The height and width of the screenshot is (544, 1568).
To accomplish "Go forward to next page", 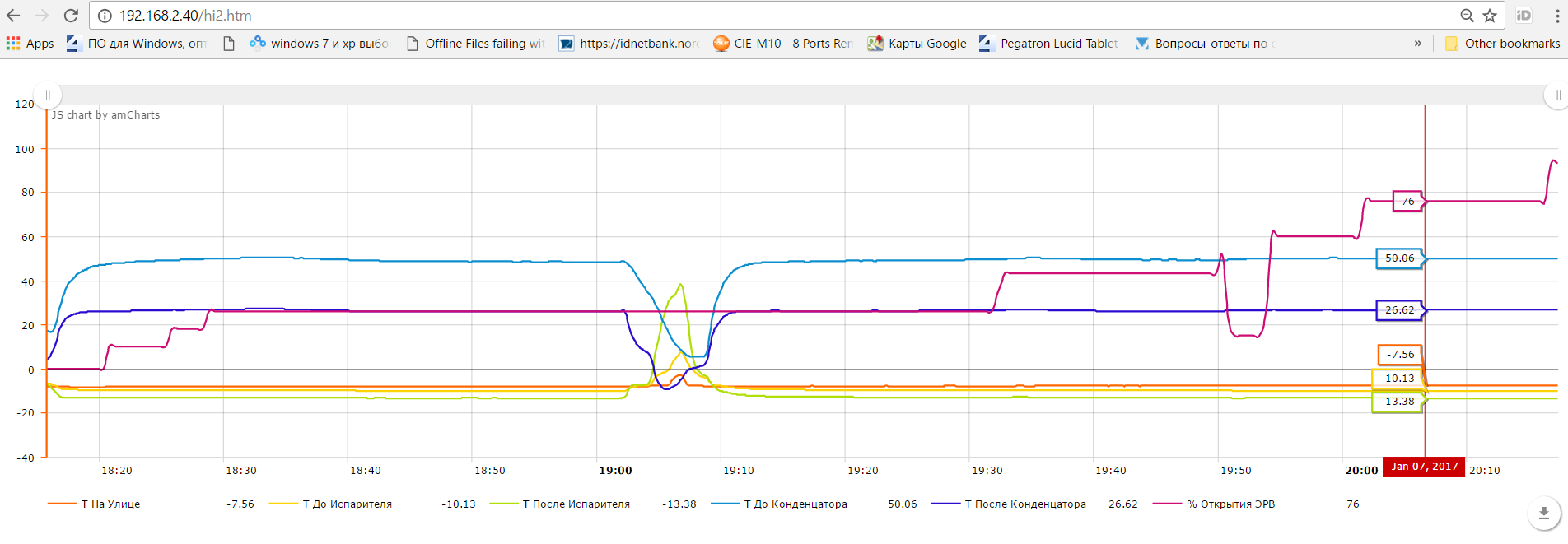I will coord(42,16).
